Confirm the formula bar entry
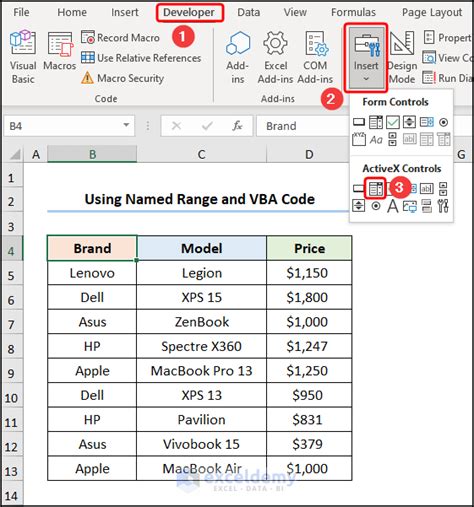474x507 pixels. tap(207, 126)
